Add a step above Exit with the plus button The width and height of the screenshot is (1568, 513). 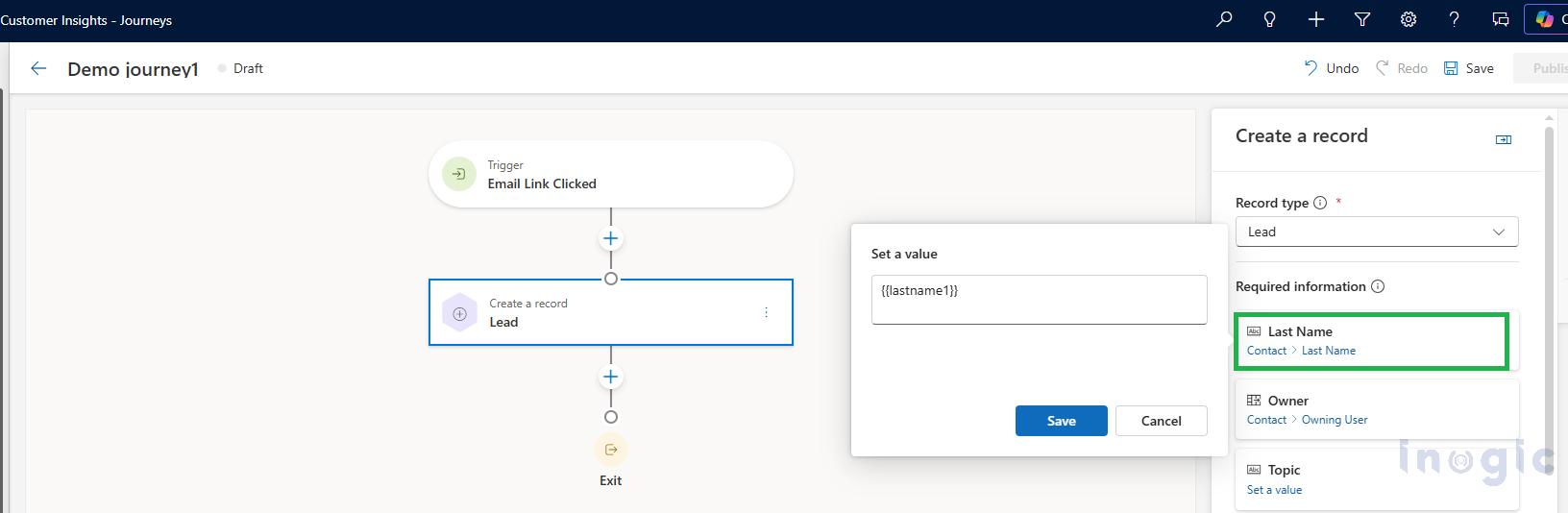coord(610,377)
